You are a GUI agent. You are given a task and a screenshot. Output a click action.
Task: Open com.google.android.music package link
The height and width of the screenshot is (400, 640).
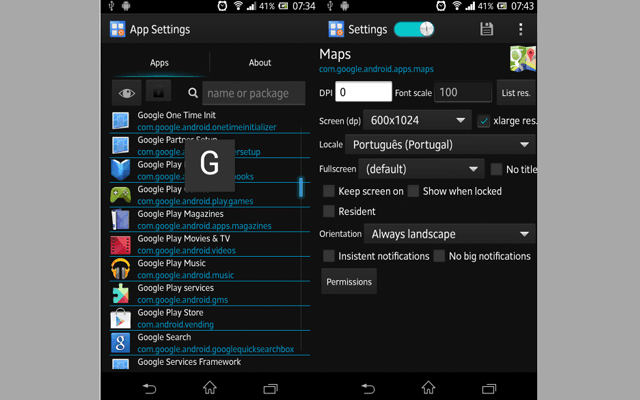tap(186, 275)
